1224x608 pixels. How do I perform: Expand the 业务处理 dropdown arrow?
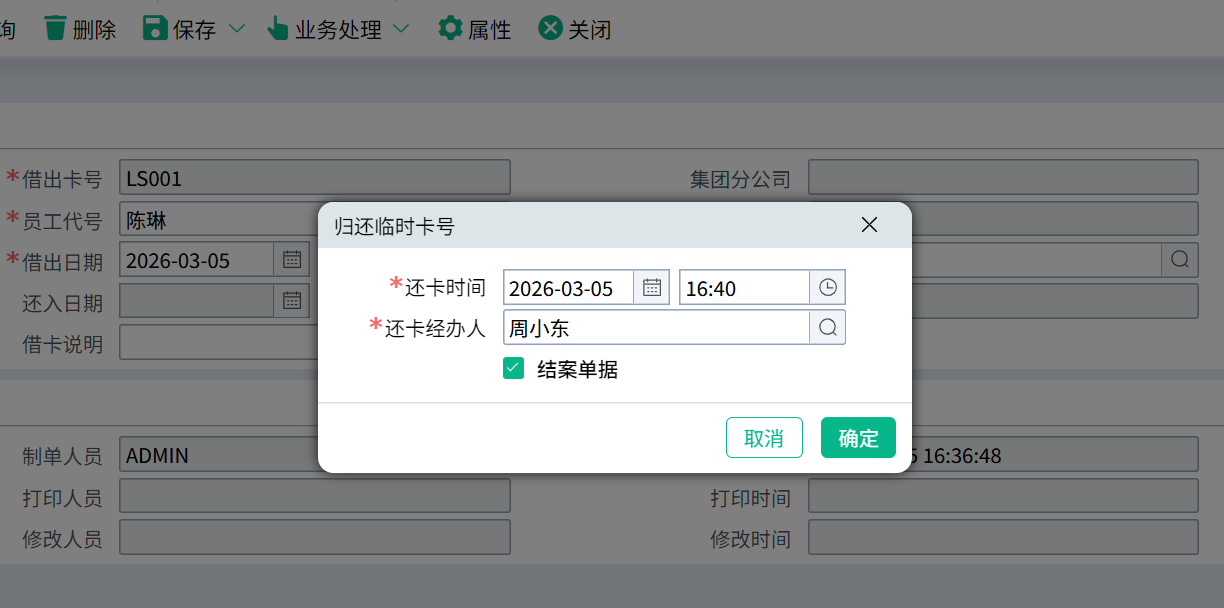[x=401, y=29]
